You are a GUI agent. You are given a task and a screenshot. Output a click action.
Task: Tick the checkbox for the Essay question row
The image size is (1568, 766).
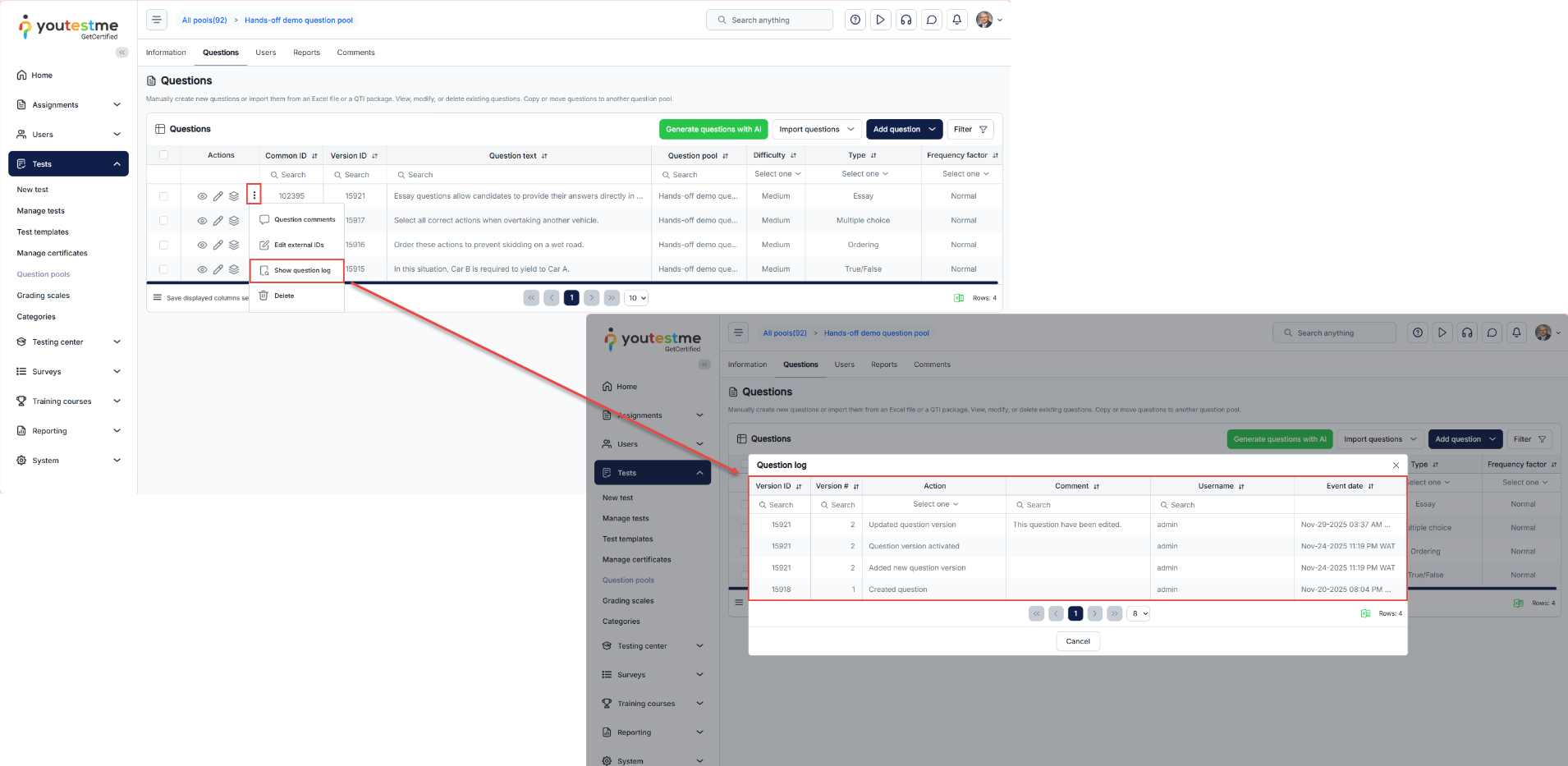point(163,196)
